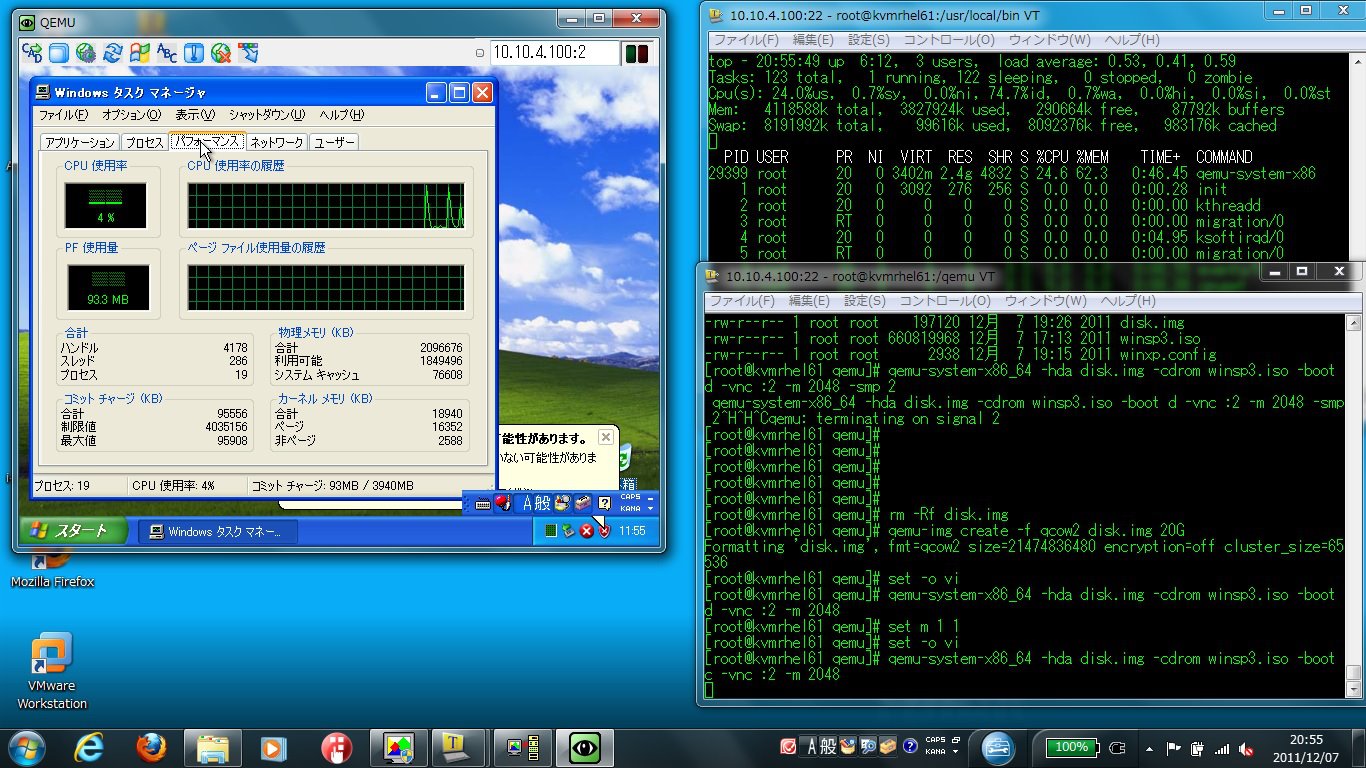The image size is (1366, 768).
Task: Open the Windows 7 Start menu orb
Action: coord(26,747)
